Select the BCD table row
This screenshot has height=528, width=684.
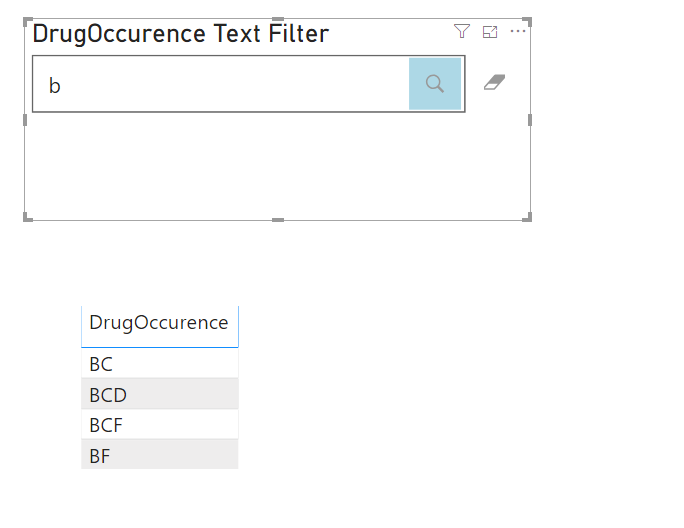click(x=159, y=395)
